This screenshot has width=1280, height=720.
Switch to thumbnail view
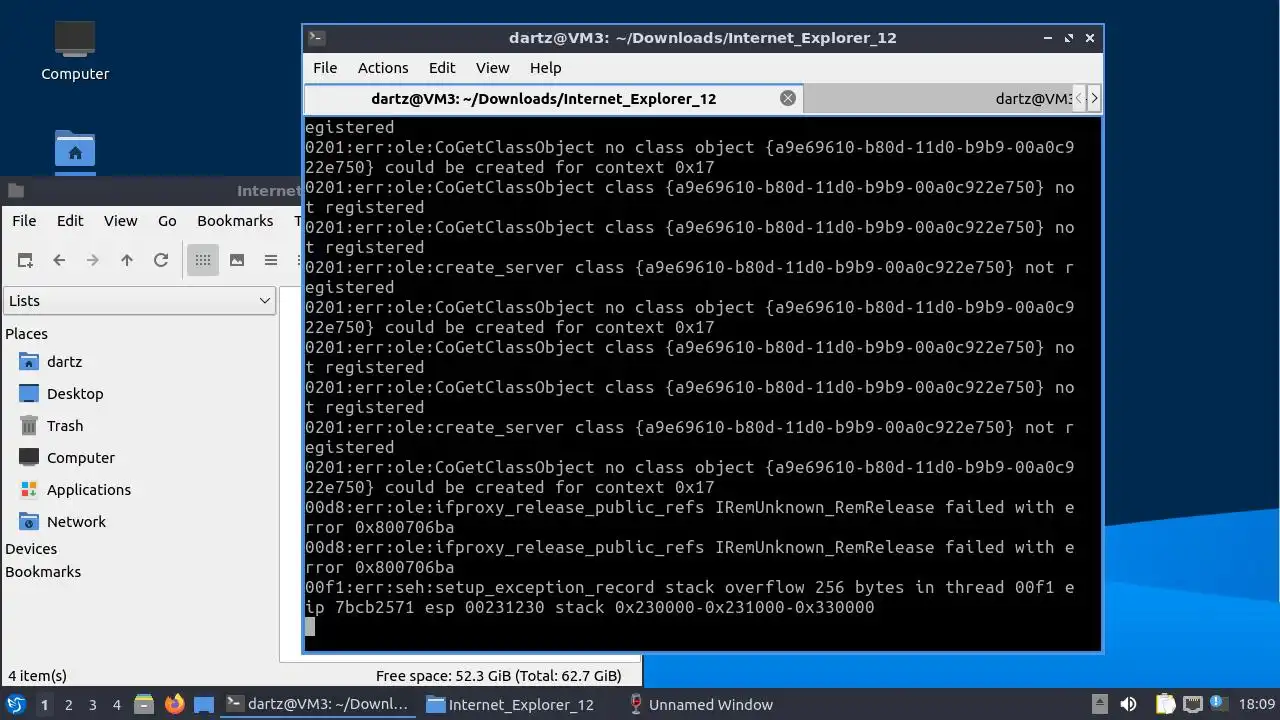coord(237,260)
